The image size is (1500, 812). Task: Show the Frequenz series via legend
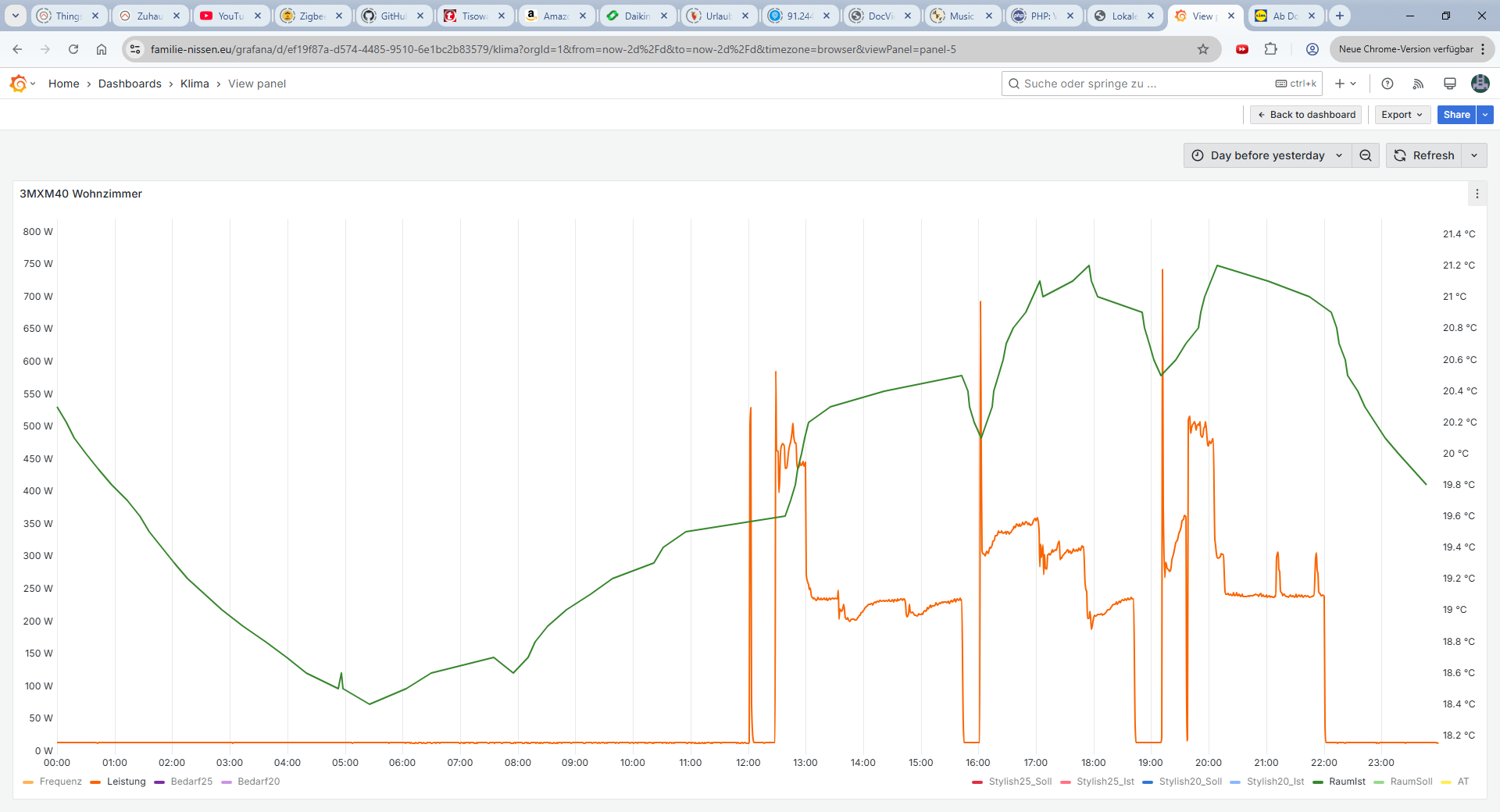(x=60, y=782)
